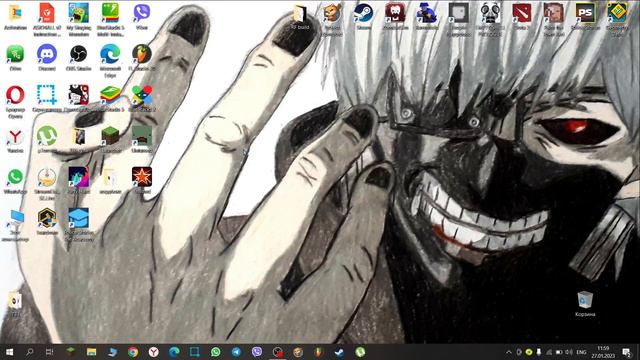Open the blue graduation cap desktop shortcut

(x=78, y=218)
